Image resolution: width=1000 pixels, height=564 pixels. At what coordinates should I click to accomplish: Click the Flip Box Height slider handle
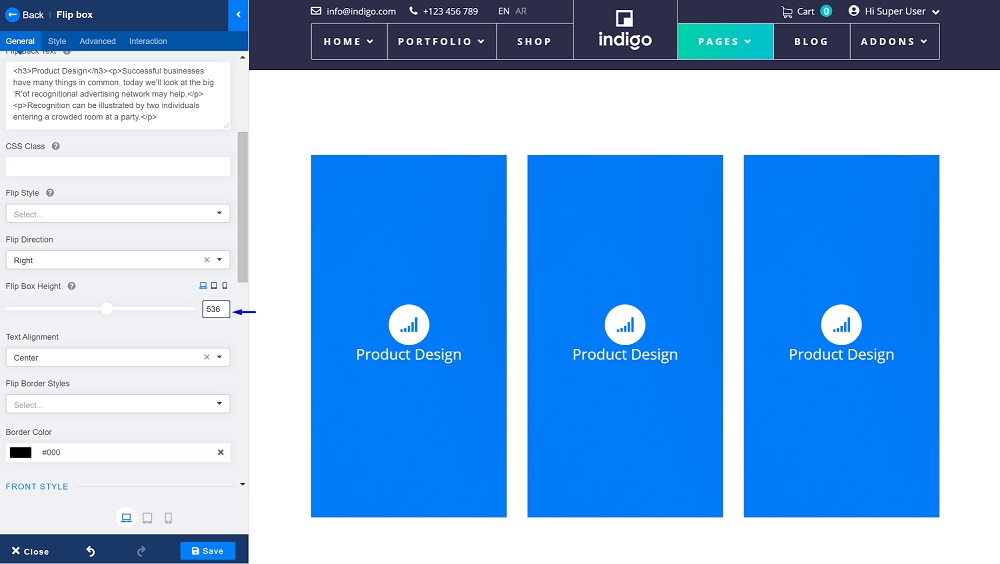coord(107,308)
